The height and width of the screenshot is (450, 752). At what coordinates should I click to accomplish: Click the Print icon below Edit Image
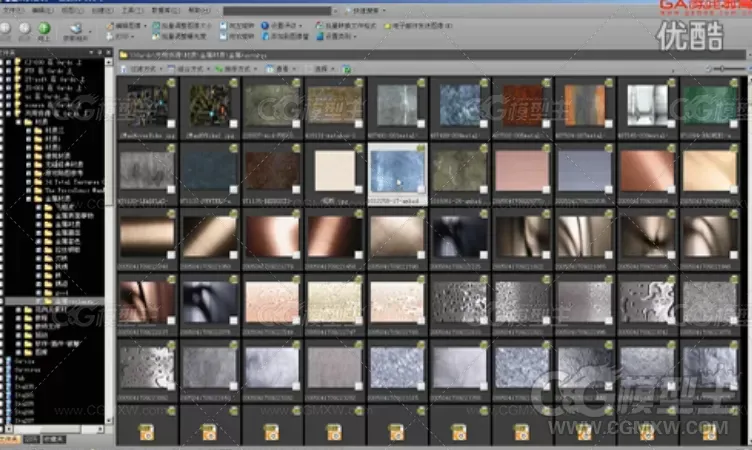109,36
